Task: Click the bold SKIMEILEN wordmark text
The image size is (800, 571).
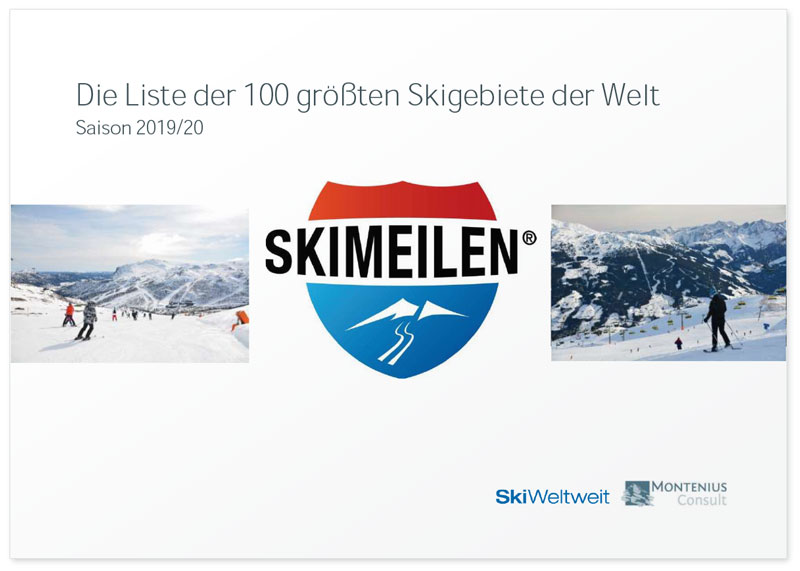Action: point(392,252)
